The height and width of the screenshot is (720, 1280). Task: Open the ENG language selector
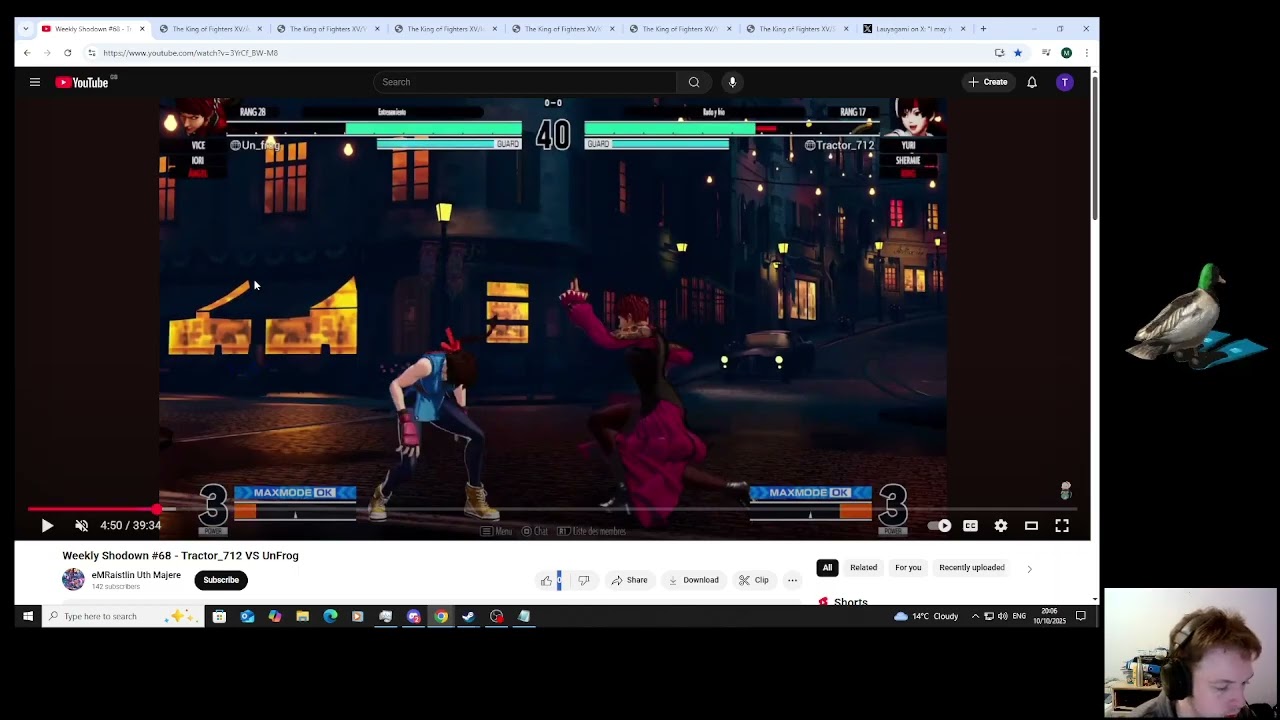pyautogui.click(x=1019, y=616)
